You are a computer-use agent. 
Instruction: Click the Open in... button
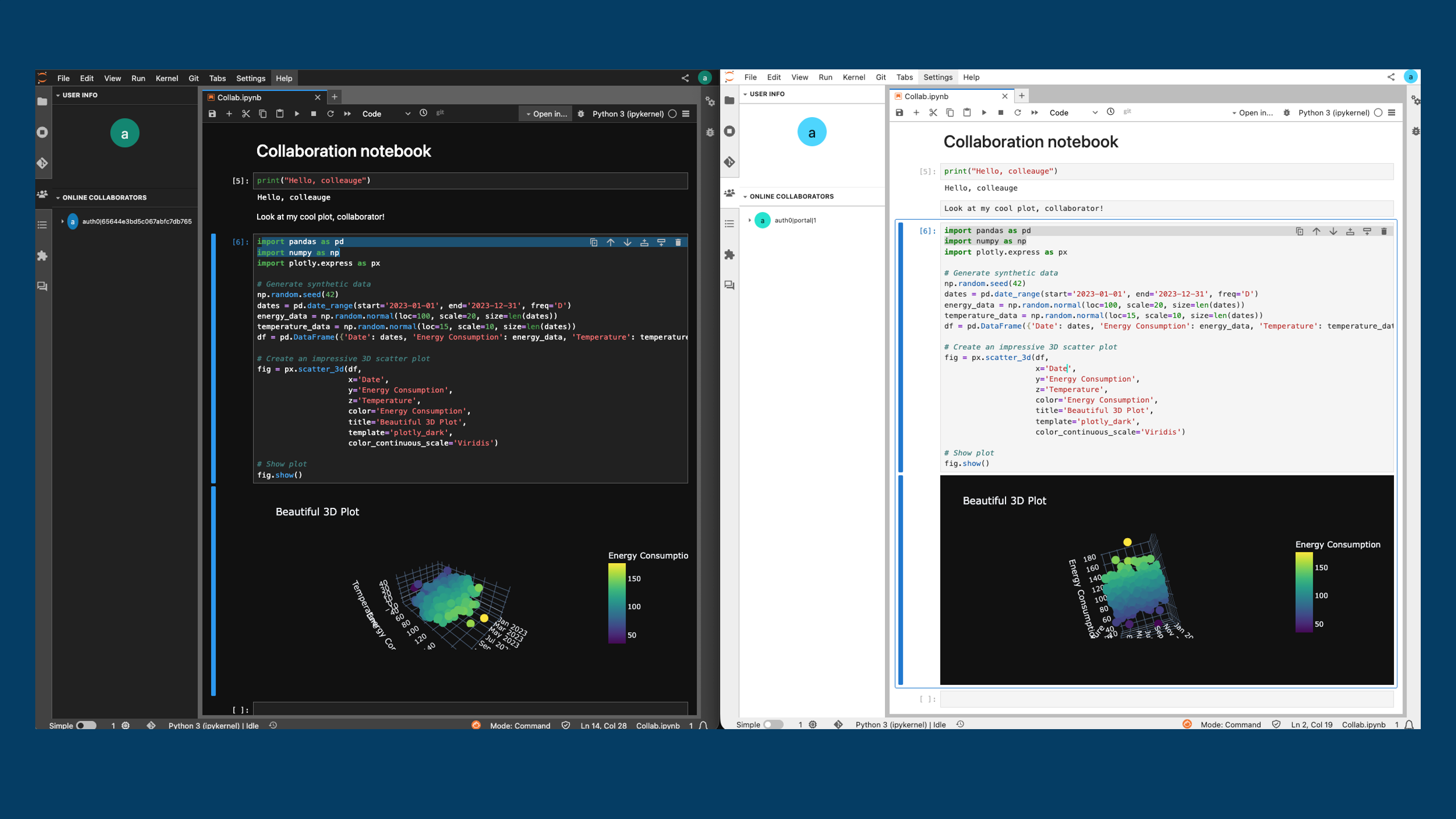545,114
